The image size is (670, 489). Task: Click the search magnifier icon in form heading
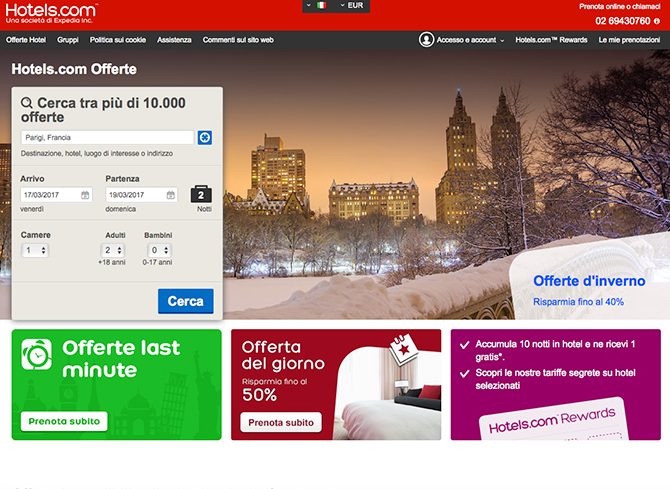point(26,103)
